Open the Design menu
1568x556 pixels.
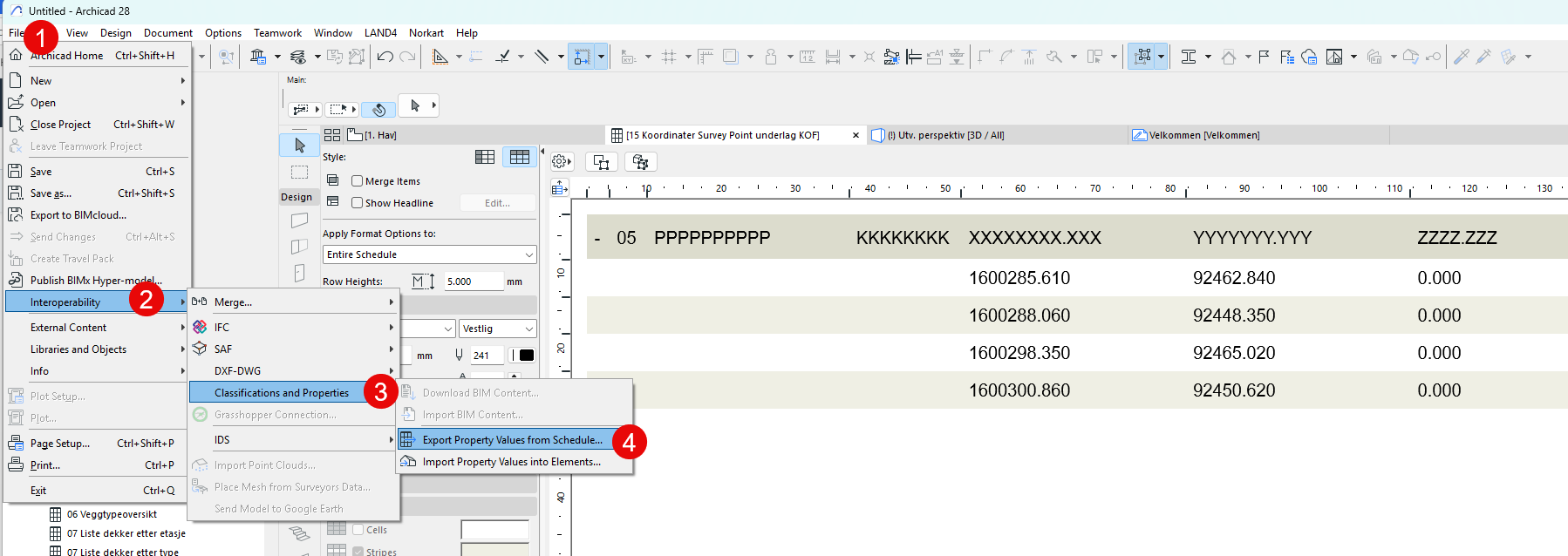115,33
